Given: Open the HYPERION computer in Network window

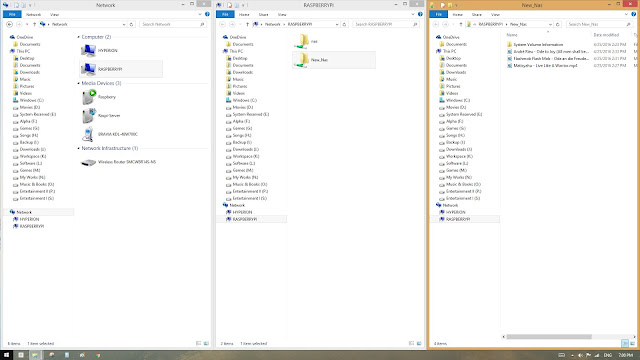Looking at the screenshot, I should tap(100, 50).
